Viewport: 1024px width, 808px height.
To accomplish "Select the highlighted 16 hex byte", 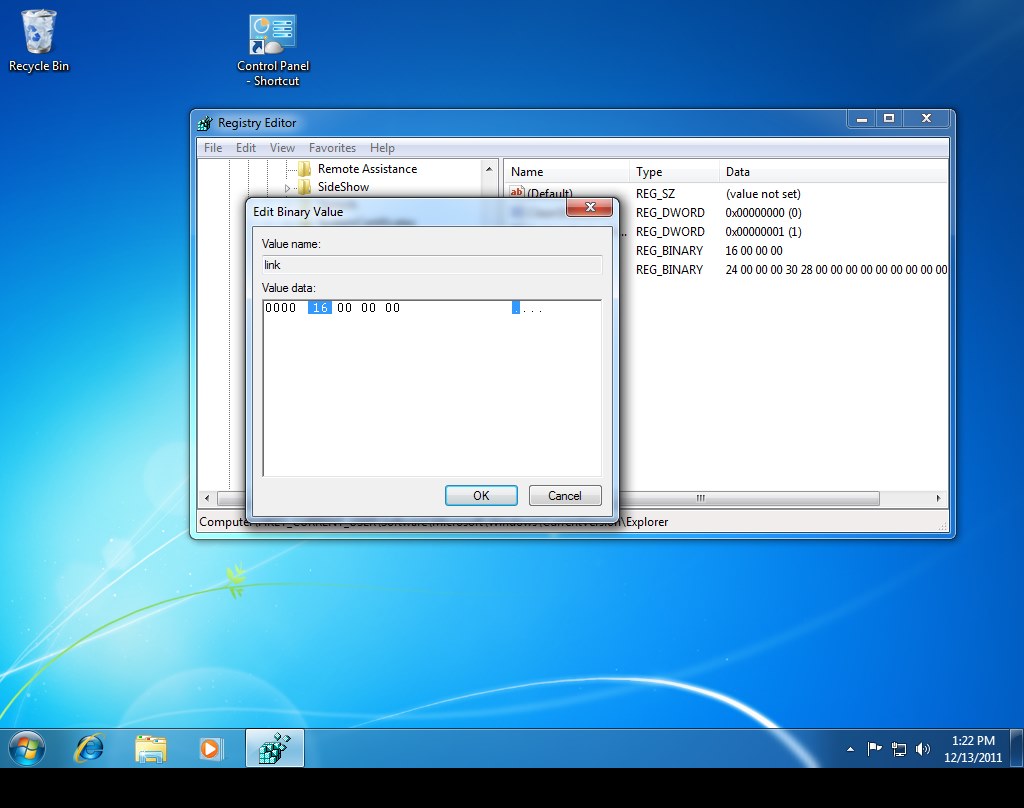I will (320, 308).
